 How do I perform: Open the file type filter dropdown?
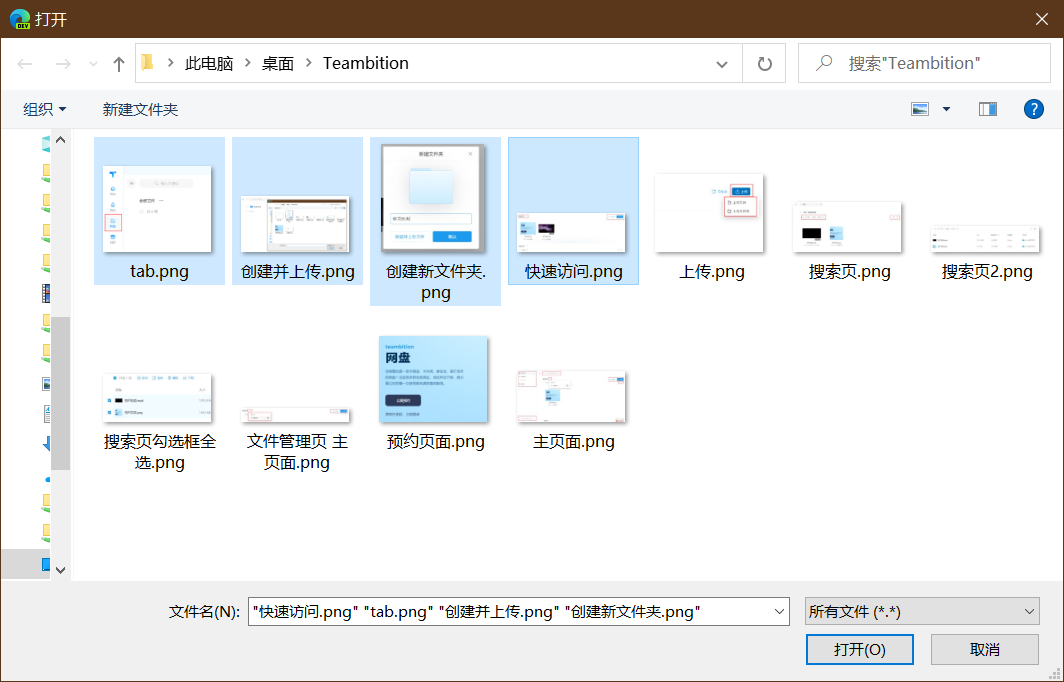[1030, 611]
